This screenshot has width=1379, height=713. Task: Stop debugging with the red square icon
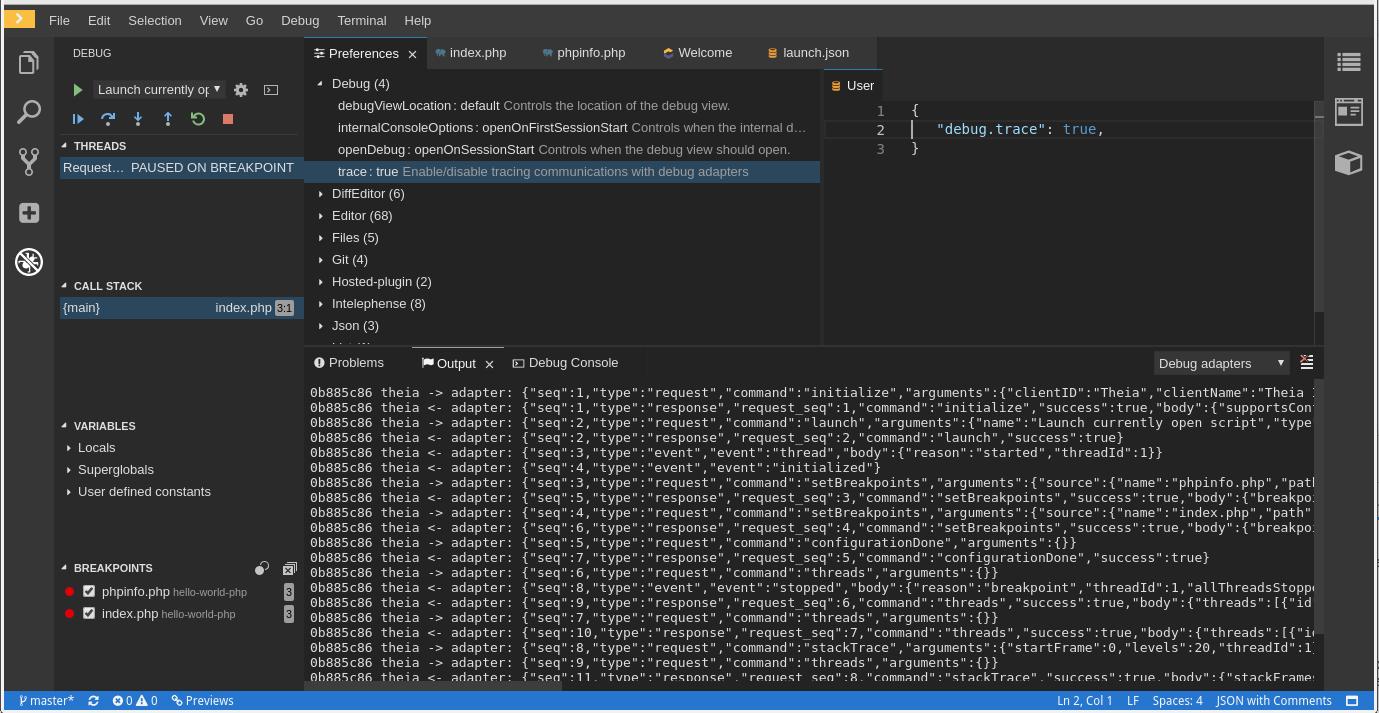[x=227, y=119]
